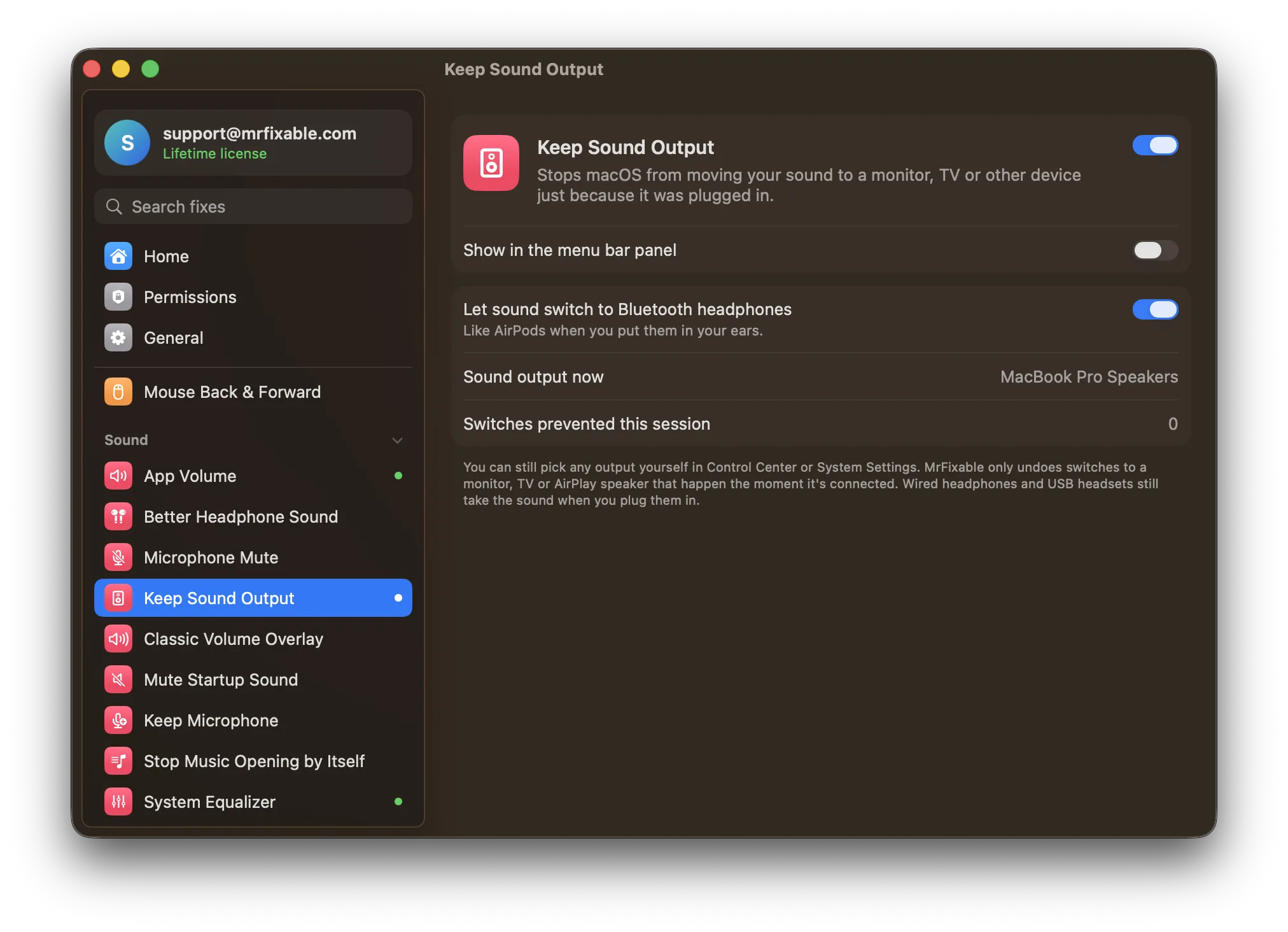Click the Mute Startup Sound icon
The height and width of the screenshot is (932, 1288).
(x=118, y=679)
